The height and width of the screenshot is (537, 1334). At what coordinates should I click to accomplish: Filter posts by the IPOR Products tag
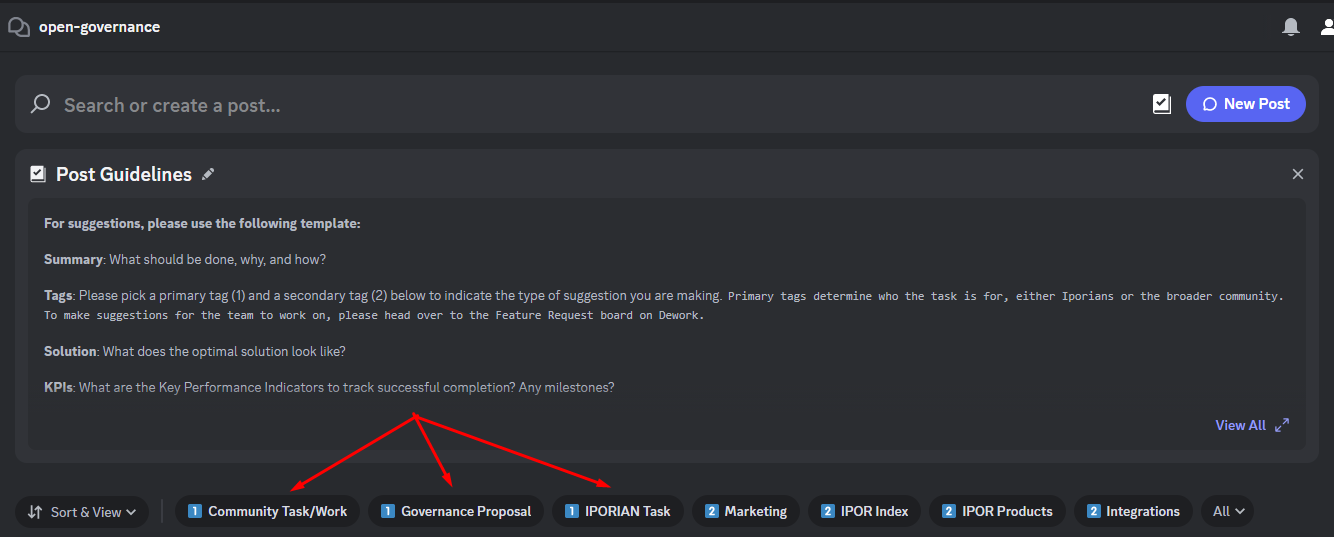[x=998, y=511]
